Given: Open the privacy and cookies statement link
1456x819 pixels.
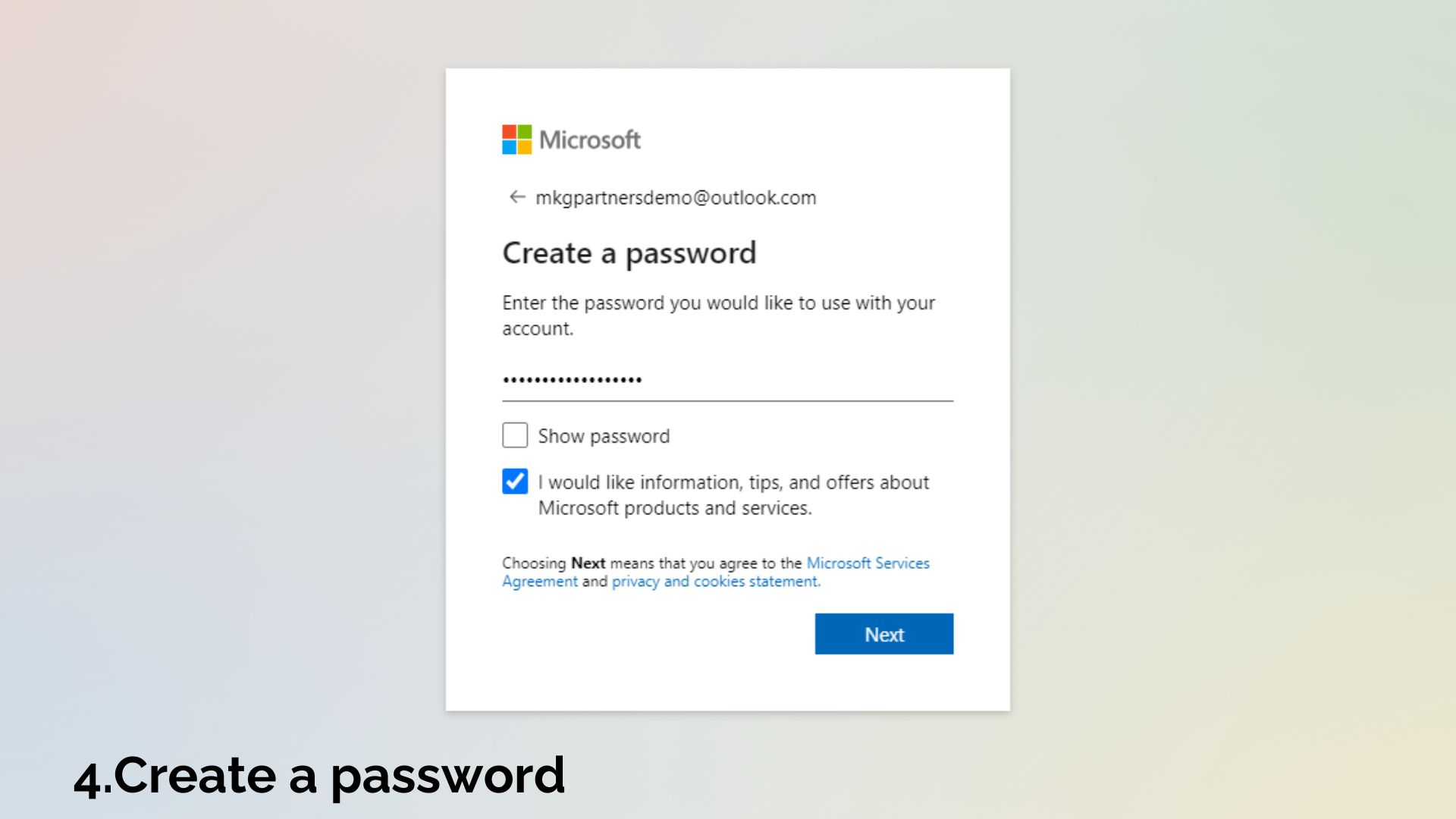Looking at the screenshot, I should coord(716,582).
